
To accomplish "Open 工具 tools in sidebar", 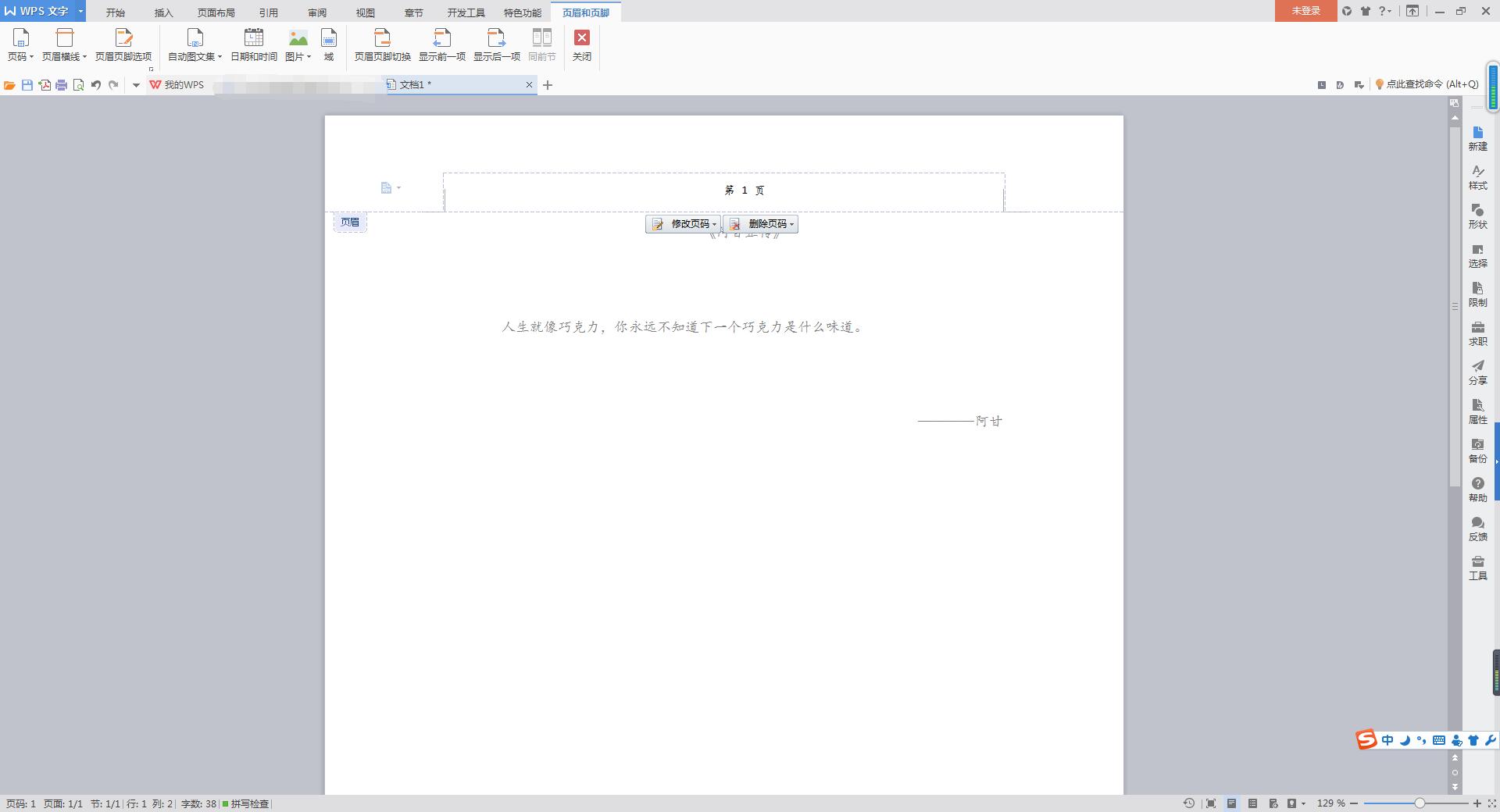I will (x=1477, y=568).
